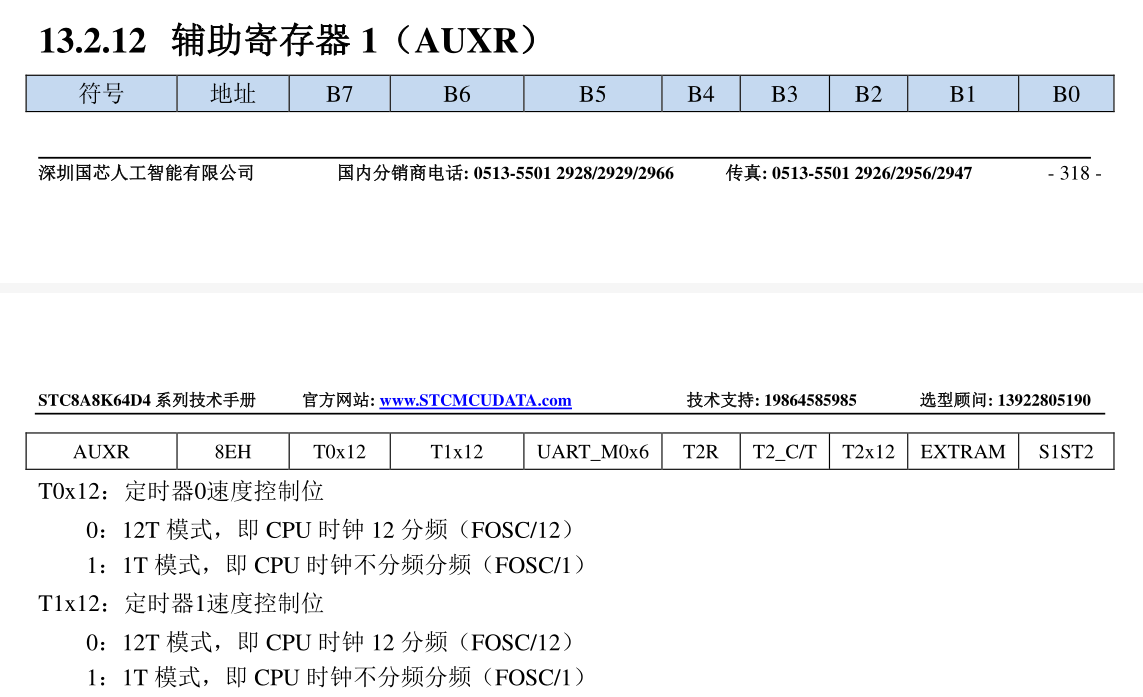Viewport: 1143px width, 697px height.
Task: Select the B1 header cell
Action: [x=963, y=94]
